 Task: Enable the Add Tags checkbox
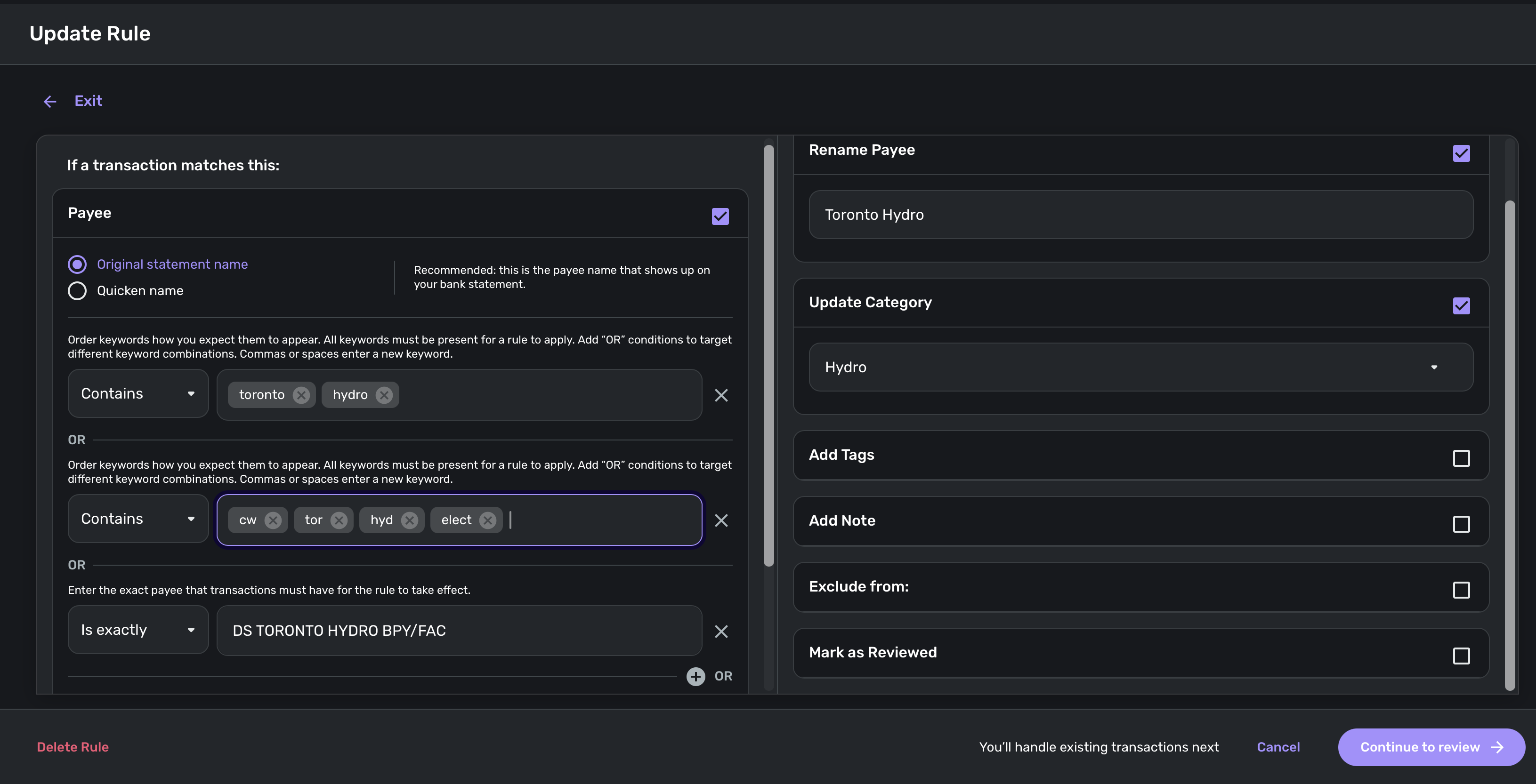[1461, 458]
